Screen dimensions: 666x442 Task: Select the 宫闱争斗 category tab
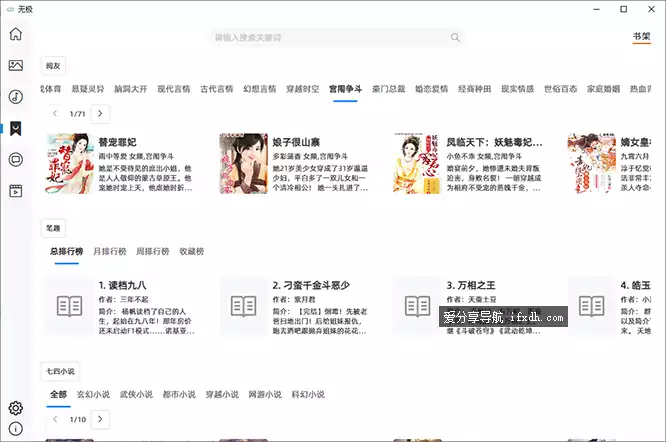coord(345,89)
